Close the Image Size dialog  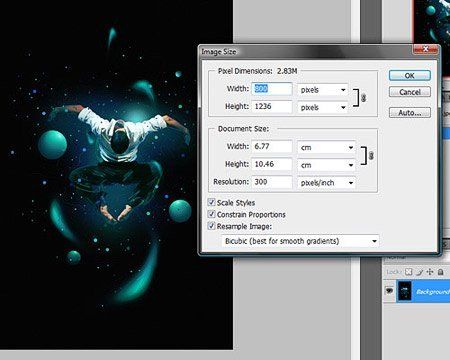pyautogui.click(x=425, y=49)
